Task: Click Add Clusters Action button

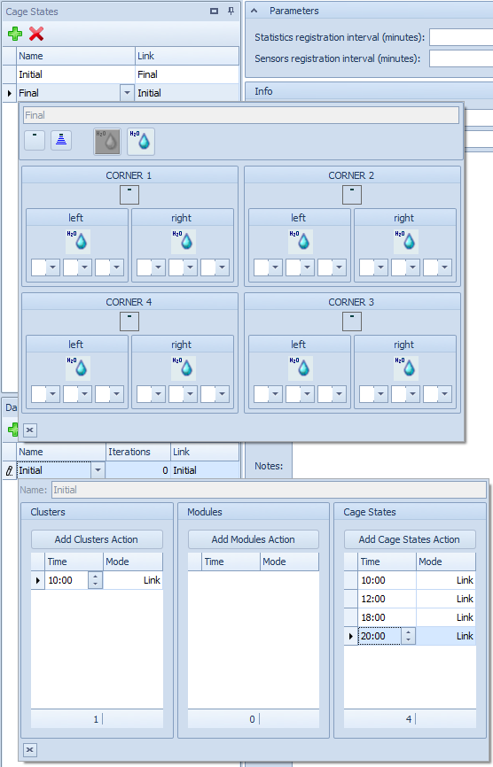Action: pyautogui.click(x=97, y=540)
